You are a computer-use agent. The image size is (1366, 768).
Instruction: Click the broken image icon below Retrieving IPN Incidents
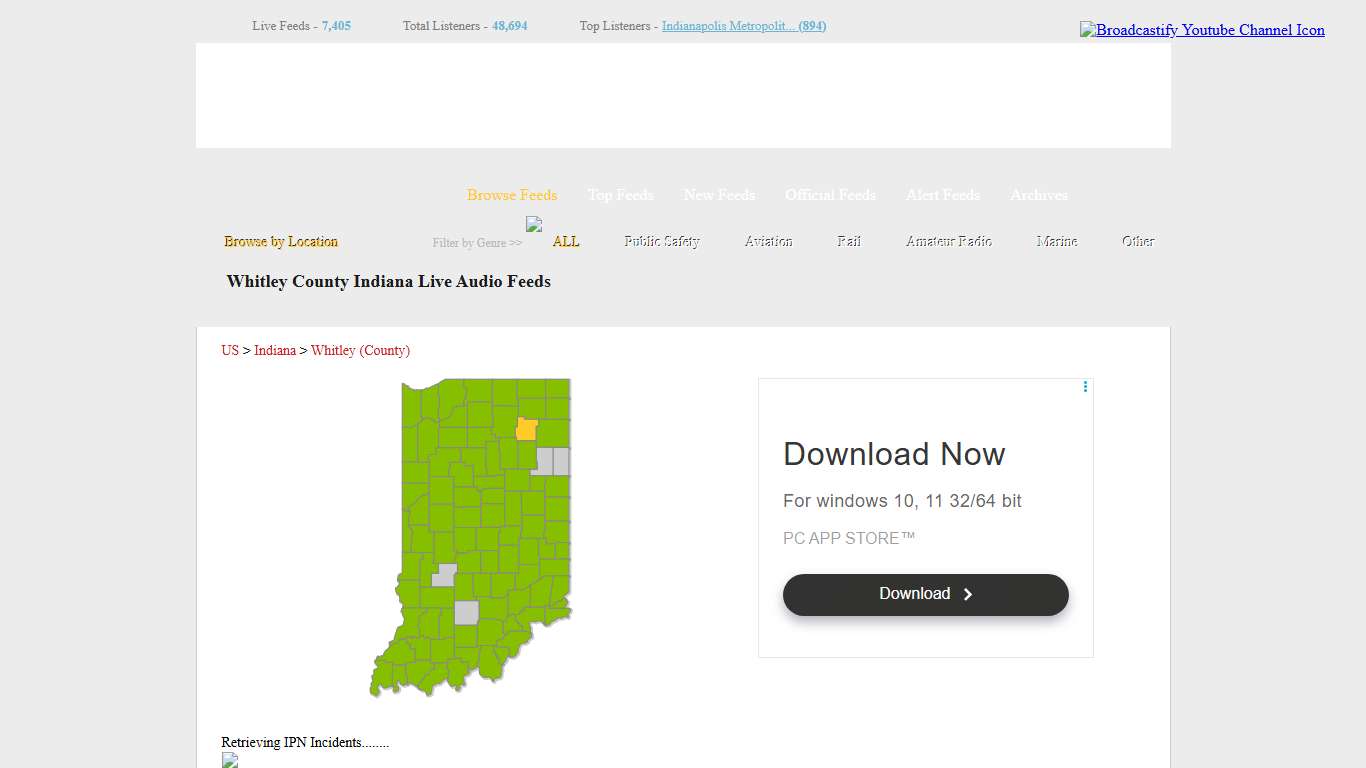click(230, 760)
